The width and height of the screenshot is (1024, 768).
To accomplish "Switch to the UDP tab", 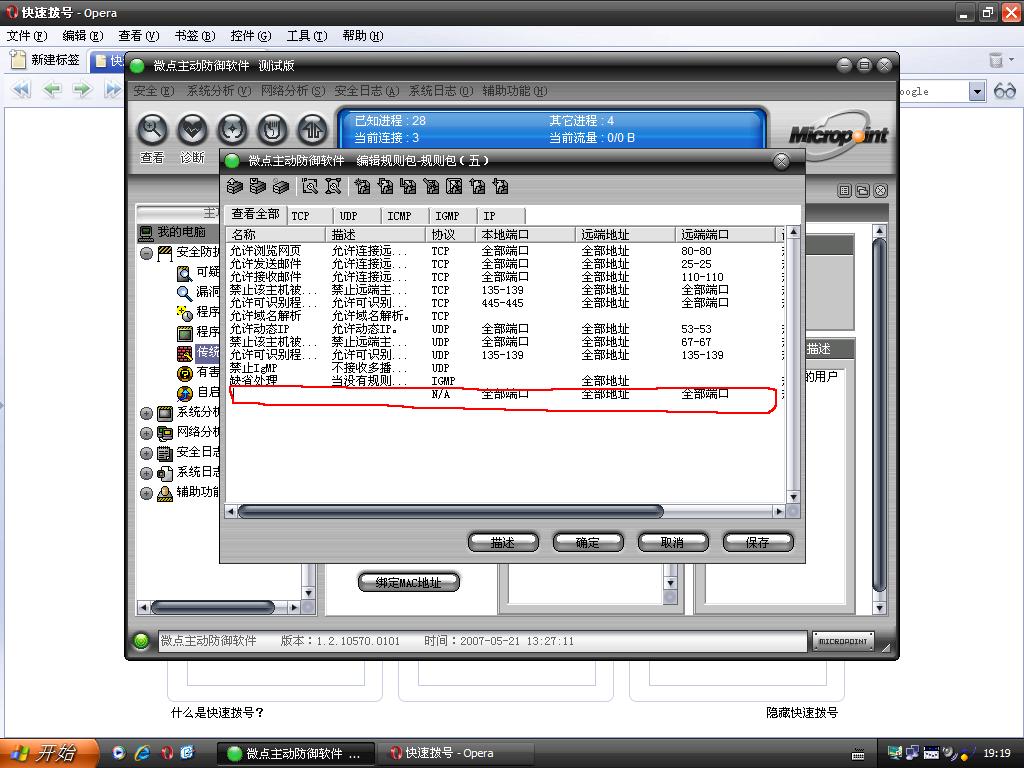I will click(x=357, y=216).
